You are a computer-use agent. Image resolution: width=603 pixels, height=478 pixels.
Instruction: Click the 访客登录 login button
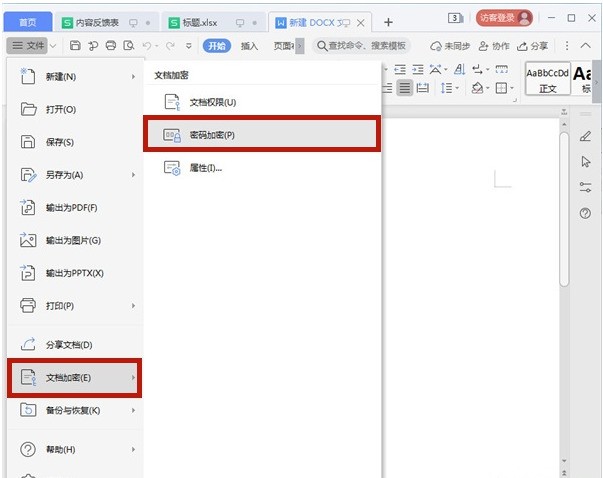tap(504, 18)
